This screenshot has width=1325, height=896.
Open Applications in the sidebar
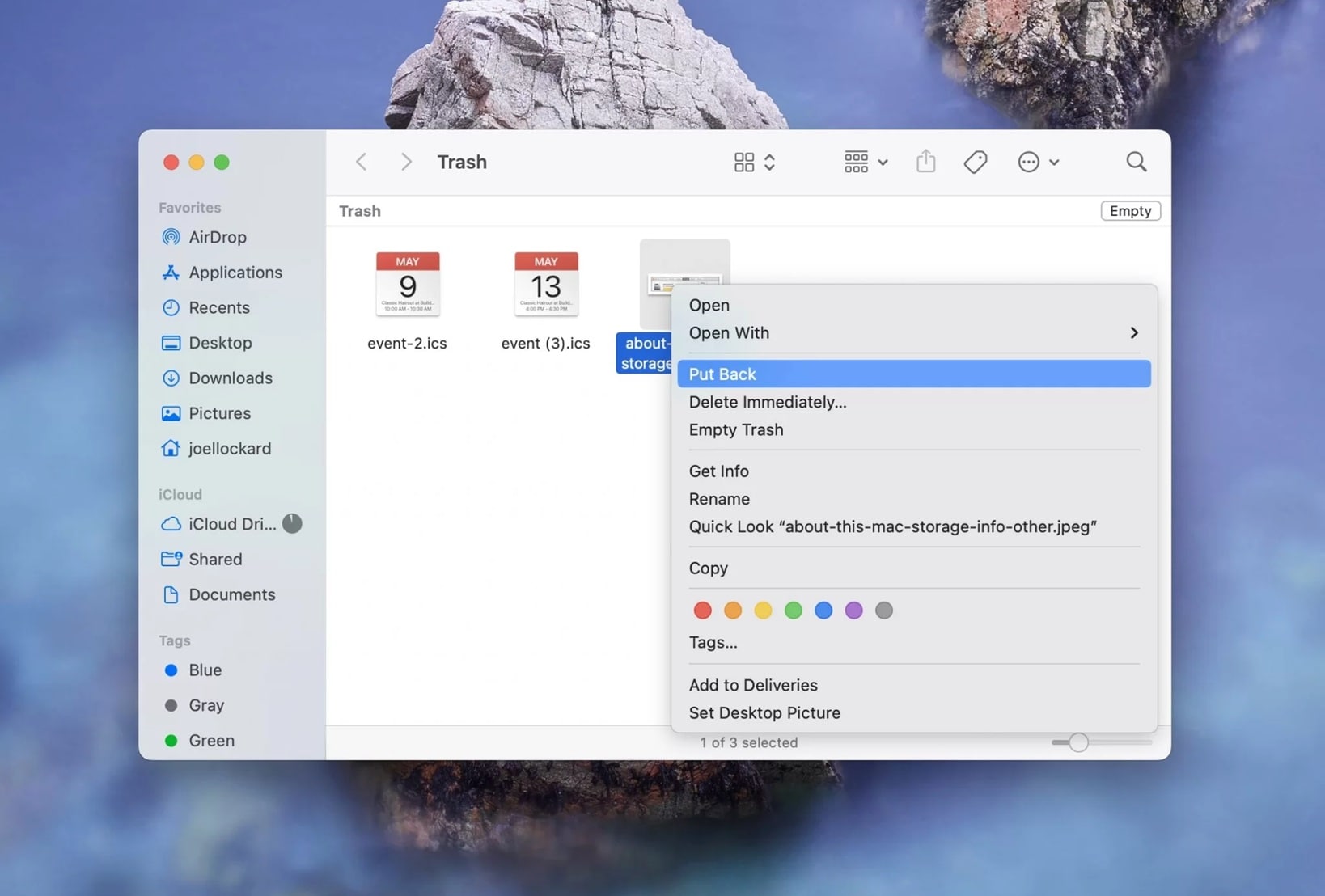(x=222, y=273)
